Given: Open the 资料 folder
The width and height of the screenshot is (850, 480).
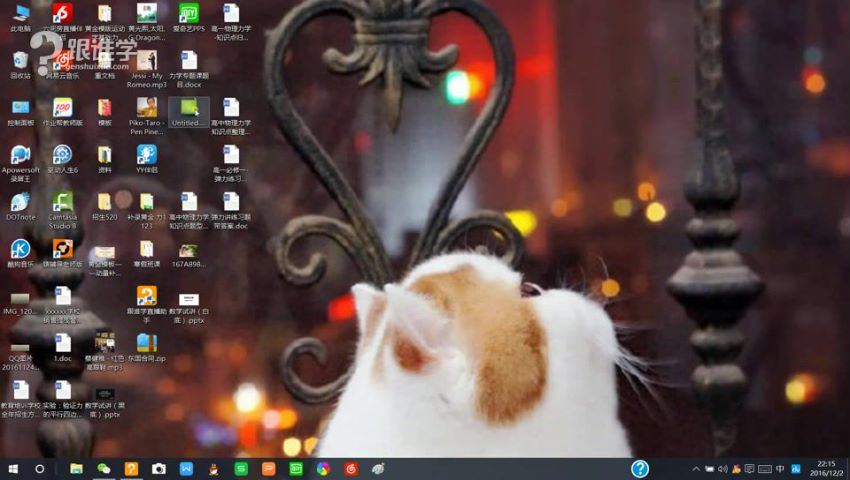Looking at the screenshot, I should click(x=105, y=159).
